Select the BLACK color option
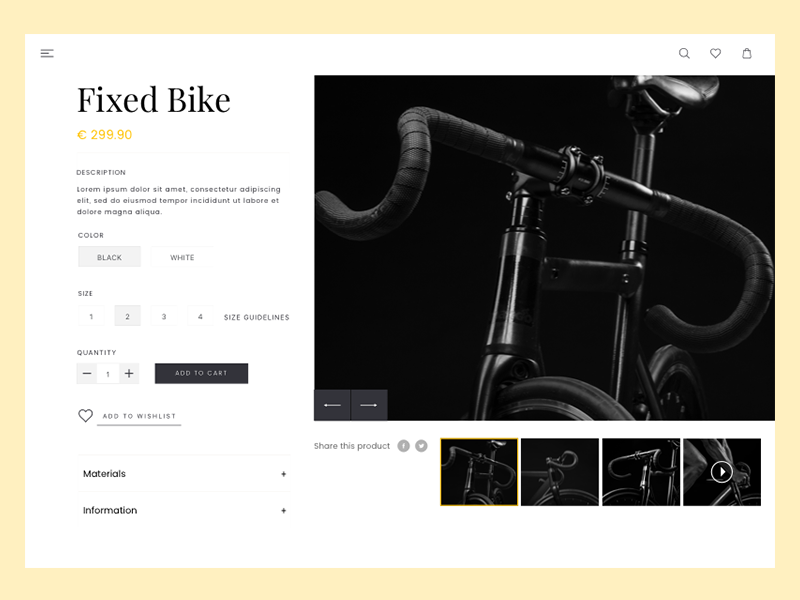800x600 pixels. pos(109,257)
